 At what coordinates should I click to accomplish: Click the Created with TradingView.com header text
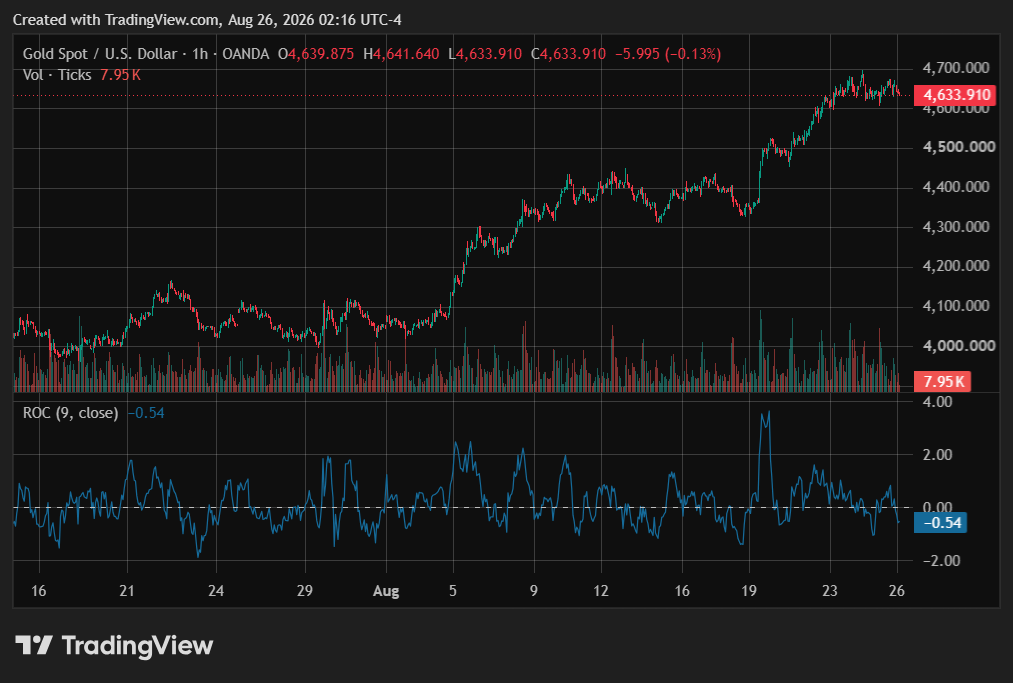[x=207, y=20]
